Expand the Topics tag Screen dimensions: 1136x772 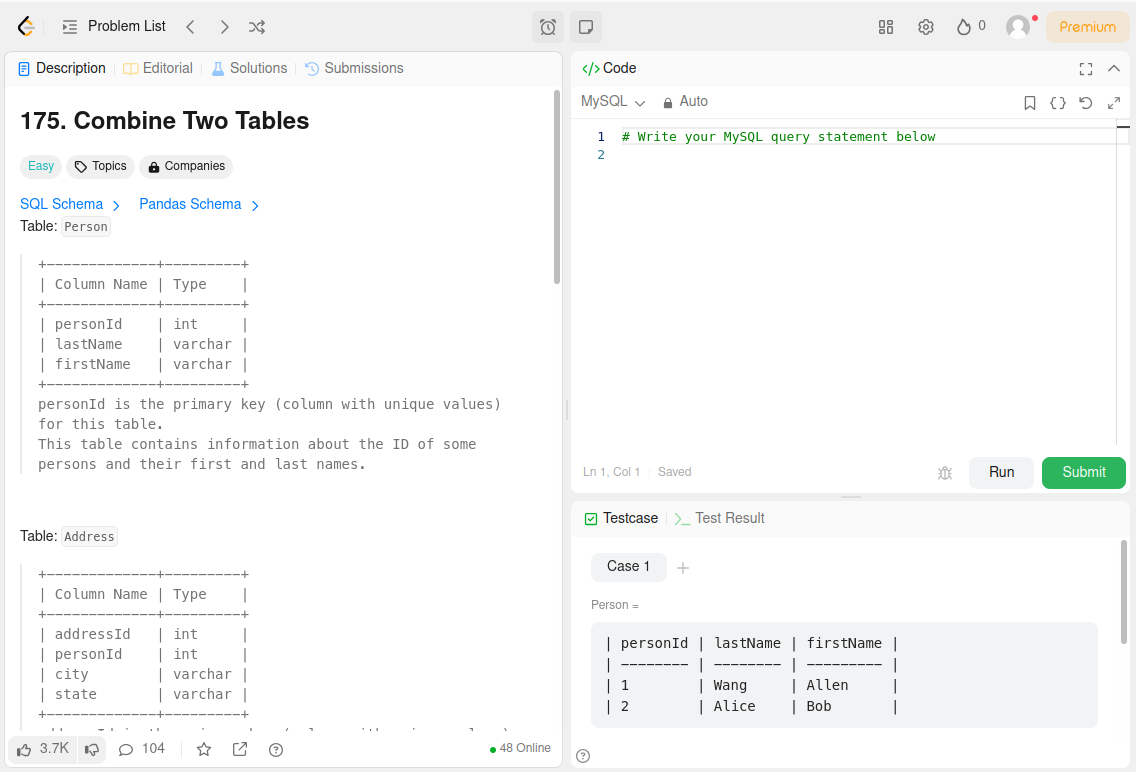pos(101,166)
